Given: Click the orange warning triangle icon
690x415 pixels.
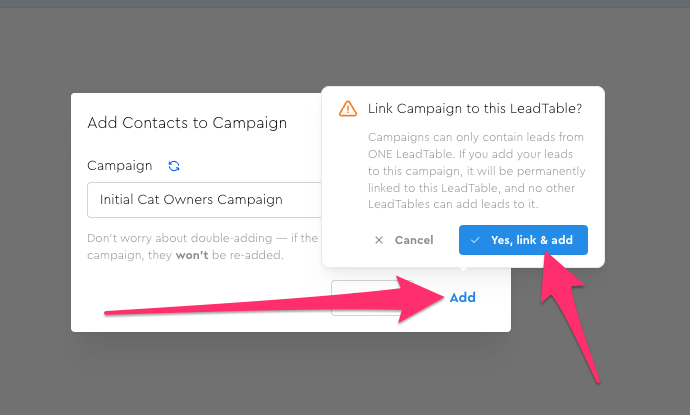Looking at the screenshot, I should pyautogui.click(x=347, y=108).
